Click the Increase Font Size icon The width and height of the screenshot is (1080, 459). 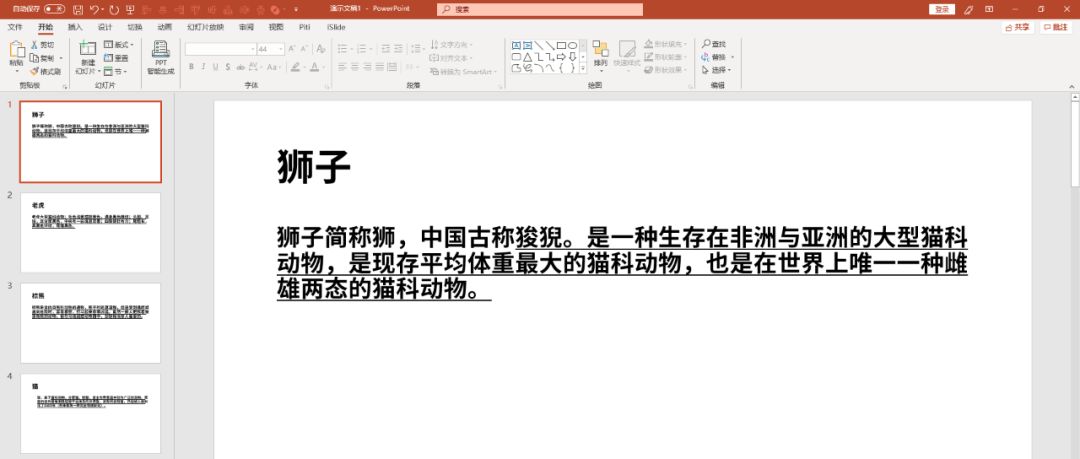point(292,49)
